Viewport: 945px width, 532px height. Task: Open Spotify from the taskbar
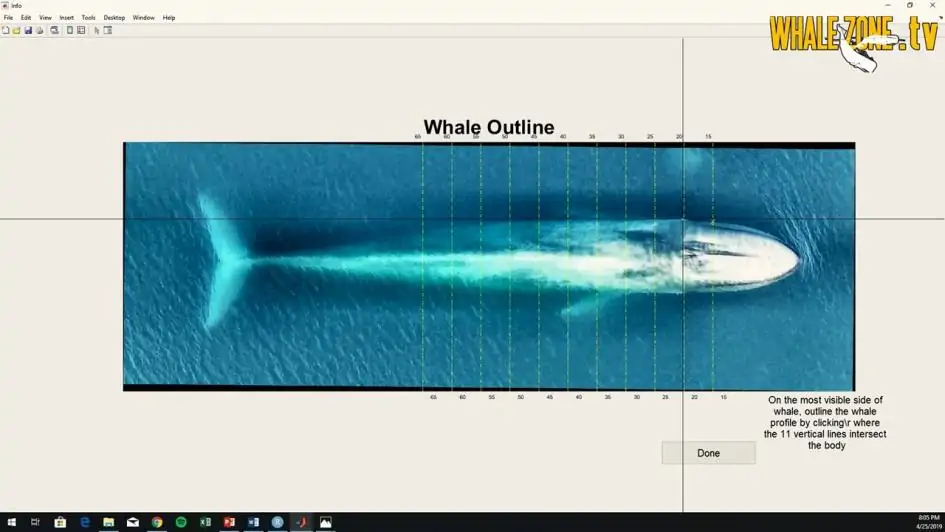pos(181,522)
